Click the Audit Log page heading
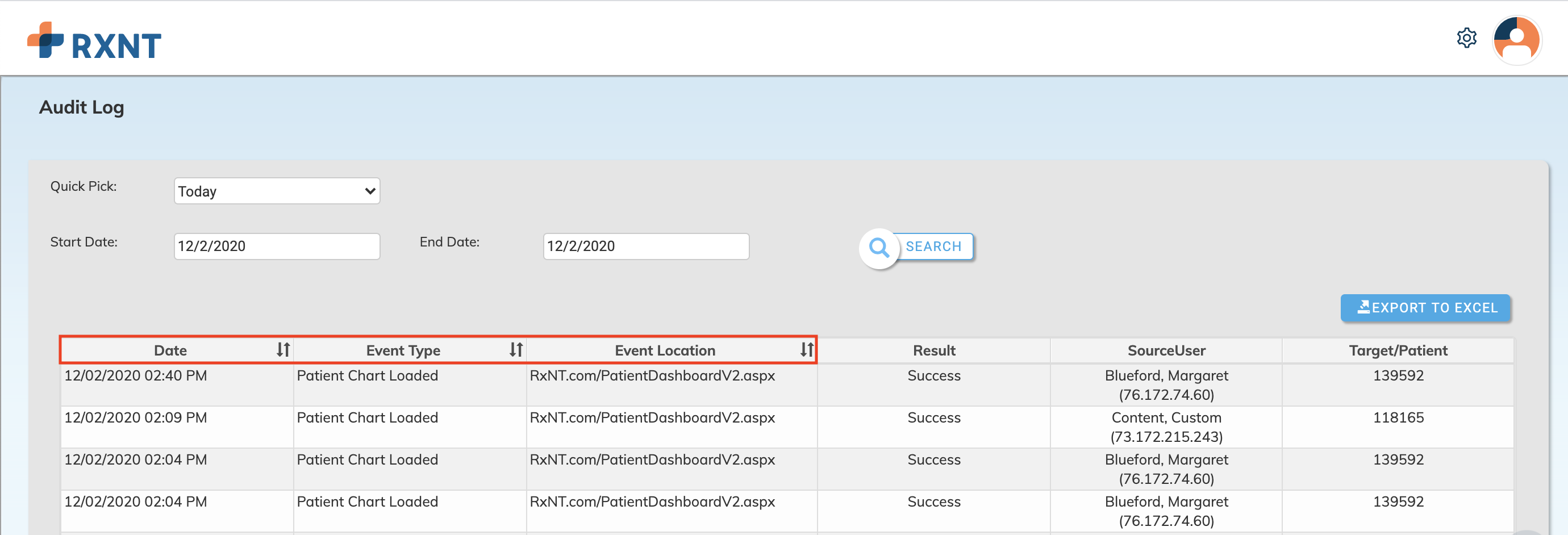This screenshot has width=1568, height=535. click(82, 107)
